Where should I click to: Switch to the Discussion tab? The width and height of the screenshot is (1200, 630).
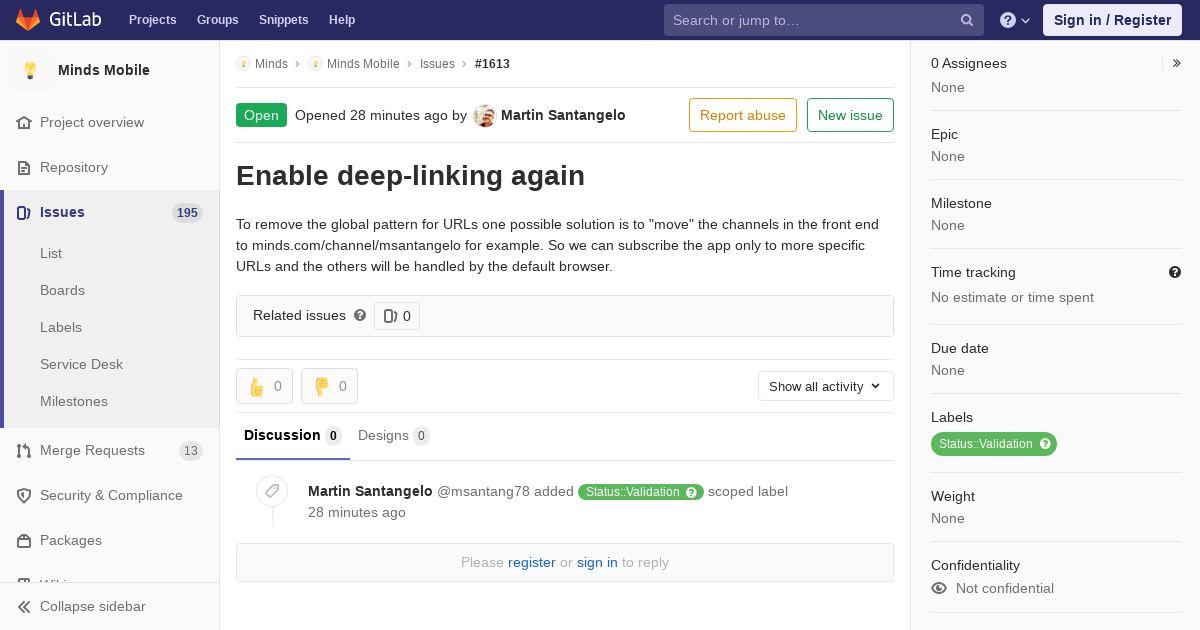click(x=293, y=436)
